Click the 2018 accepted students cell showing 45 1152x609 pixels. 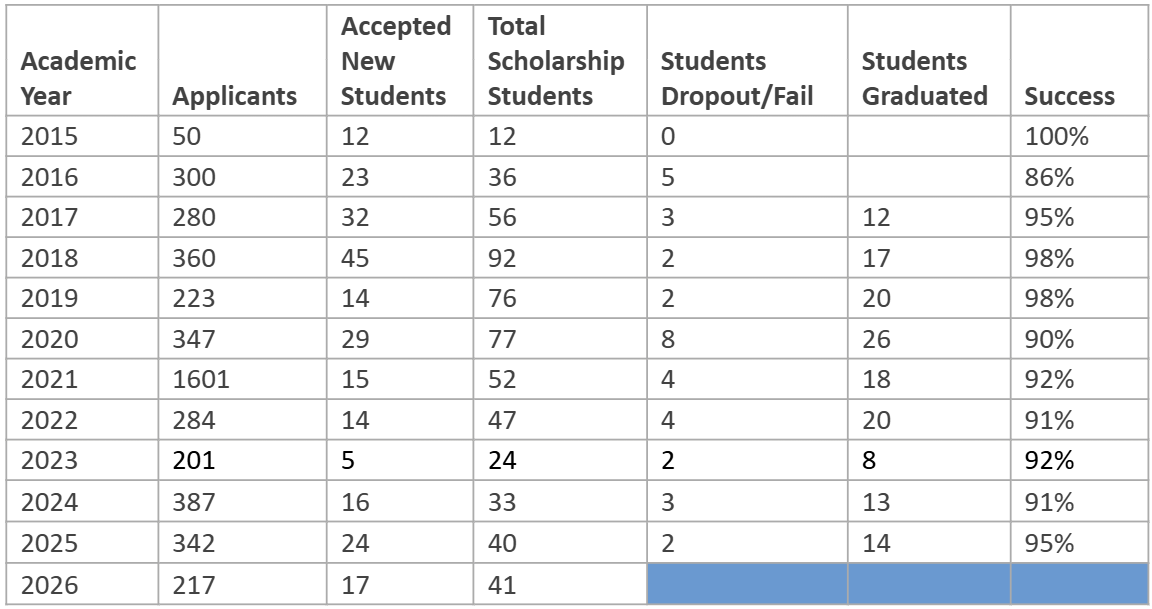point(355,259)
